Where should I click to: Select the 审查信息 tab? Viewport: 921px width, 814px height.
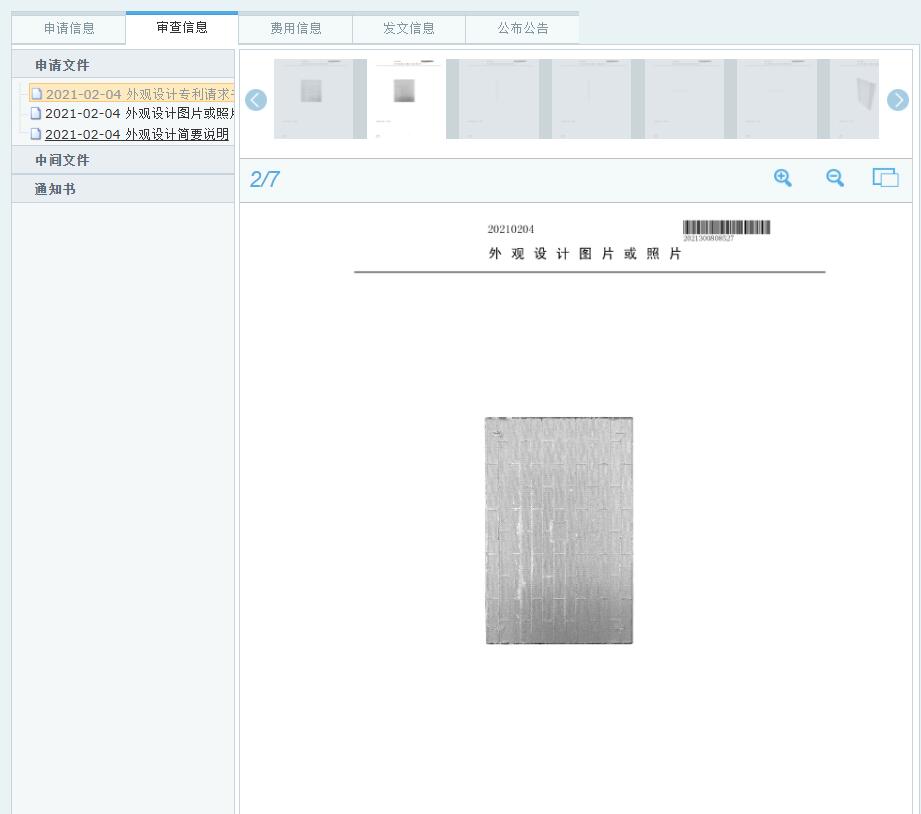click(182, 27)
